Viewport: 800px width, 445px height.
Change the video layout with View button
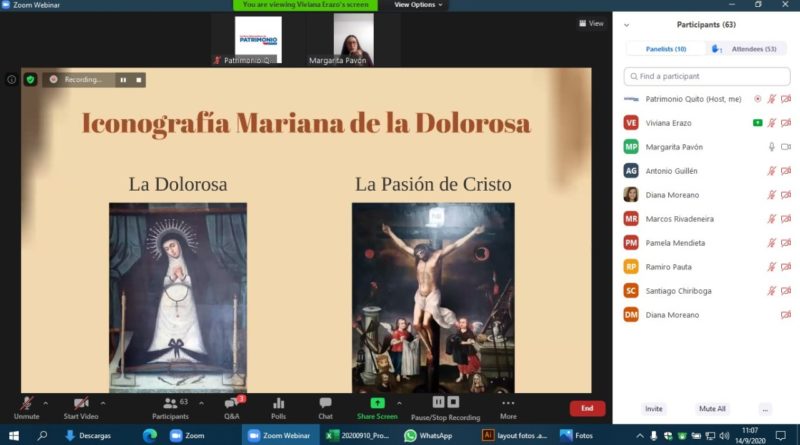[591, 23]
